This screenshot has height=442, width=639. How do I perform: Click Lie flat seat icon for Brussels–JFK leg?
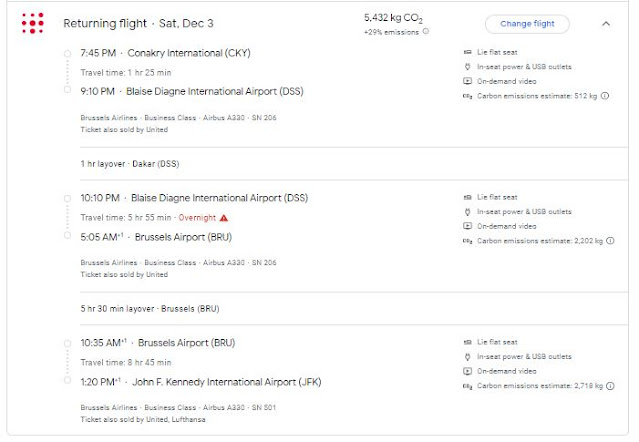point(467,341)
